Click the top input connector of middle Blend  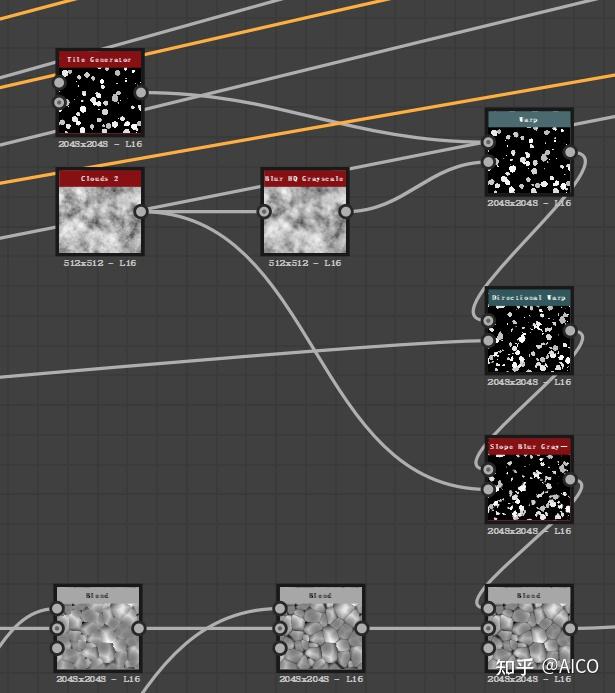(281, 609)
